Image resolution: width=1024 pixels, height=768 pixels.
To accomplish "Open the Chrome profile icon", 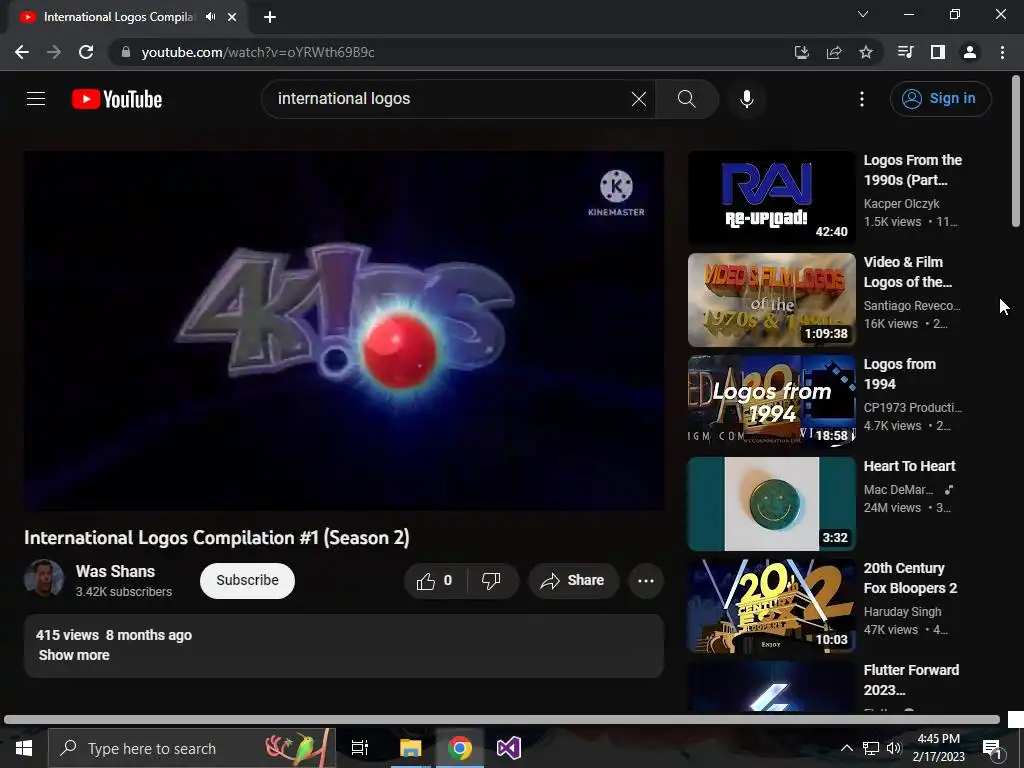I will point(970,52).
